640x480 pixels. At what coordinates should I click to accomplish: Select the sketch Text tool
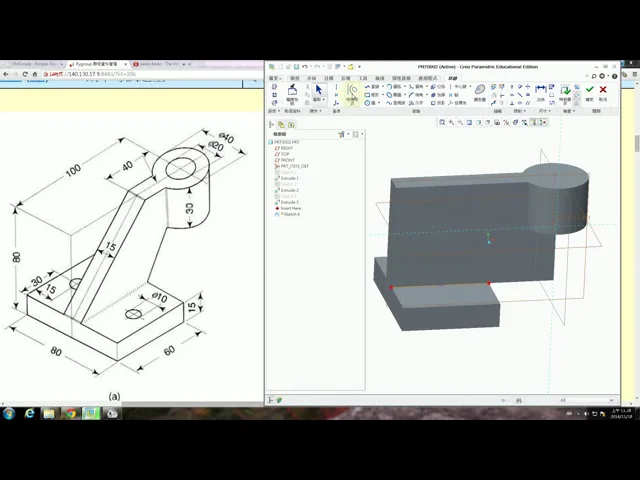[x=416, y=103]
